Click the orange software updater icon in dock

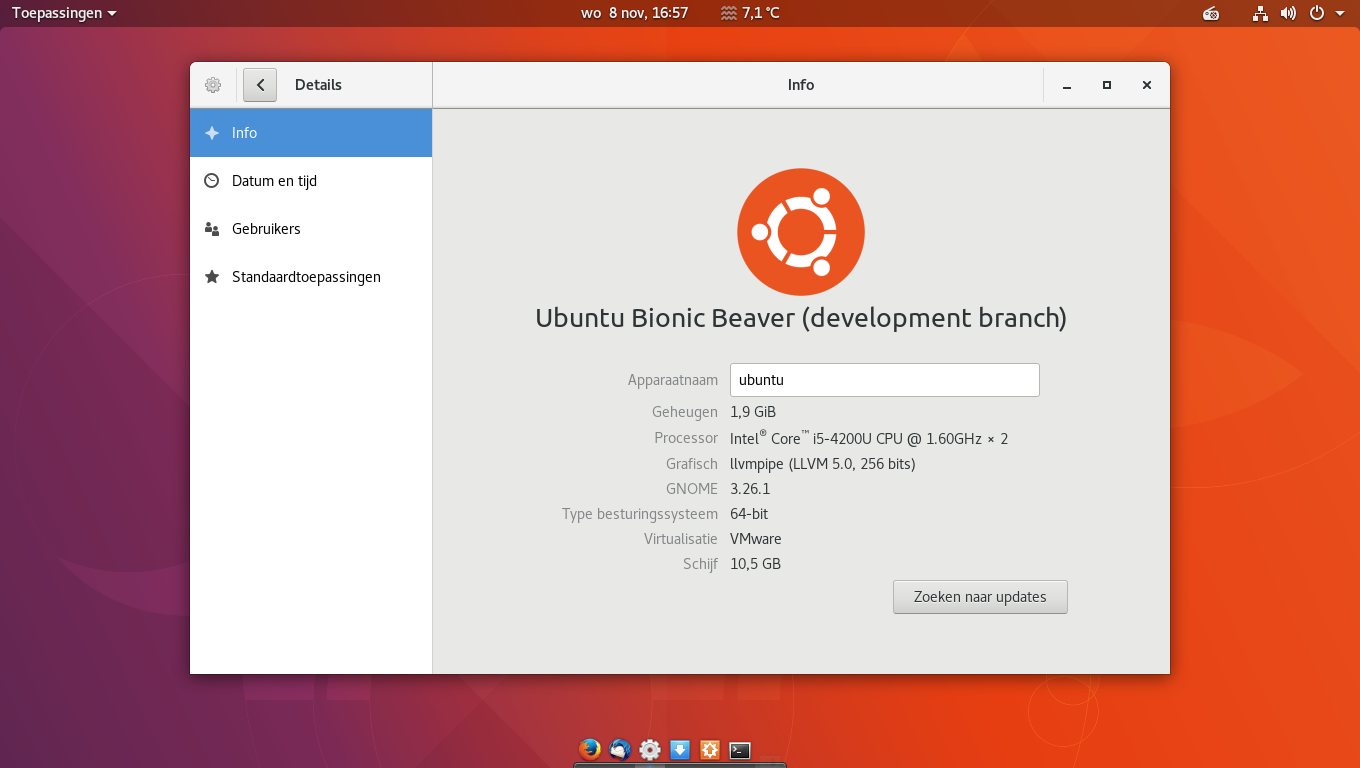[x=710, y=749]
